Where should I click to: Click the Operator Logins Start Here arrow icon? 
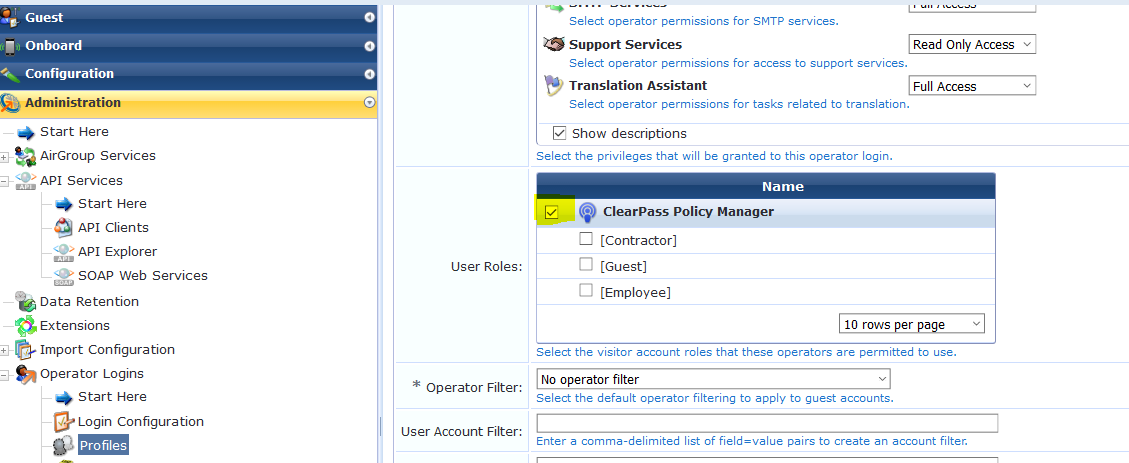click(x=64, y=397)
